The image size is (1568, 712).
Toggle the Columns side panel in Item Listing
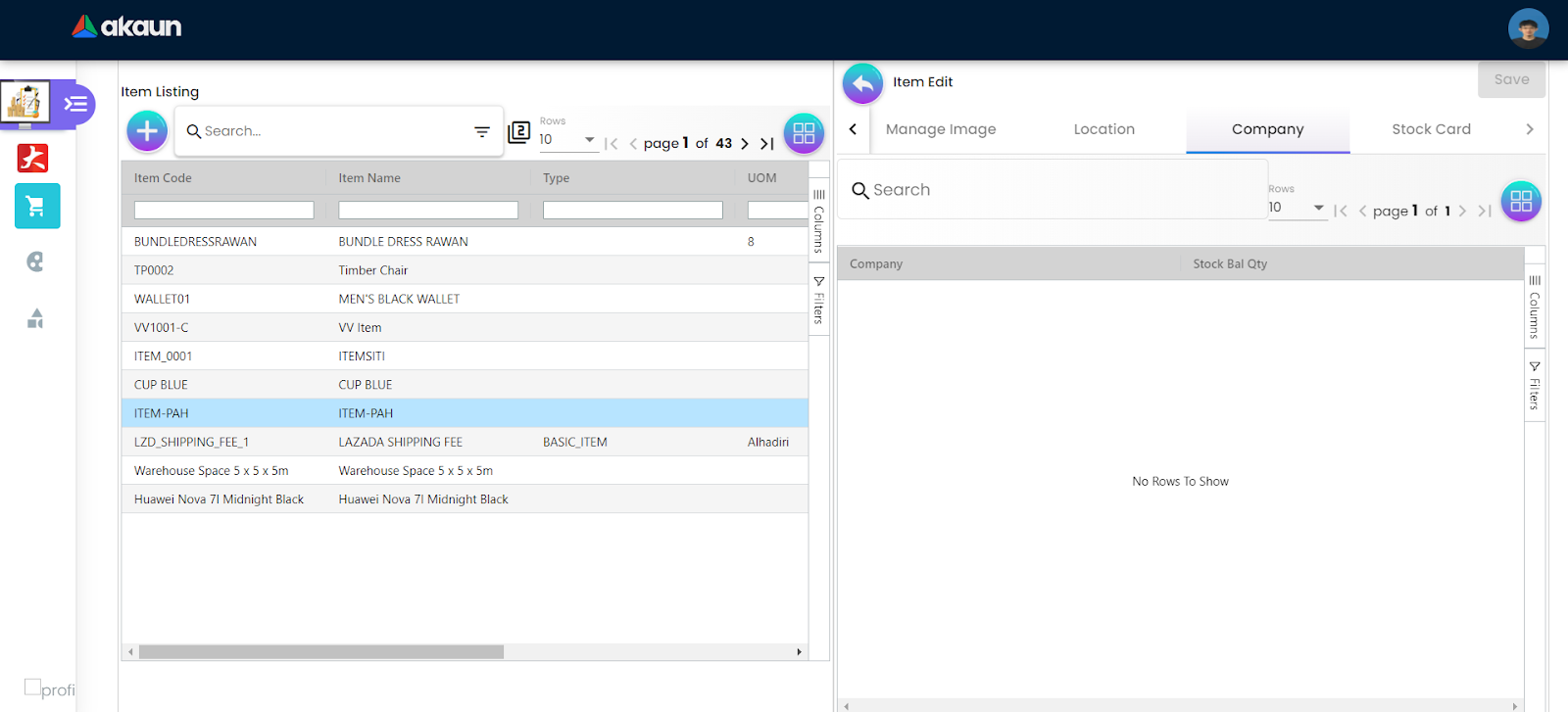(x=819, y=220)
